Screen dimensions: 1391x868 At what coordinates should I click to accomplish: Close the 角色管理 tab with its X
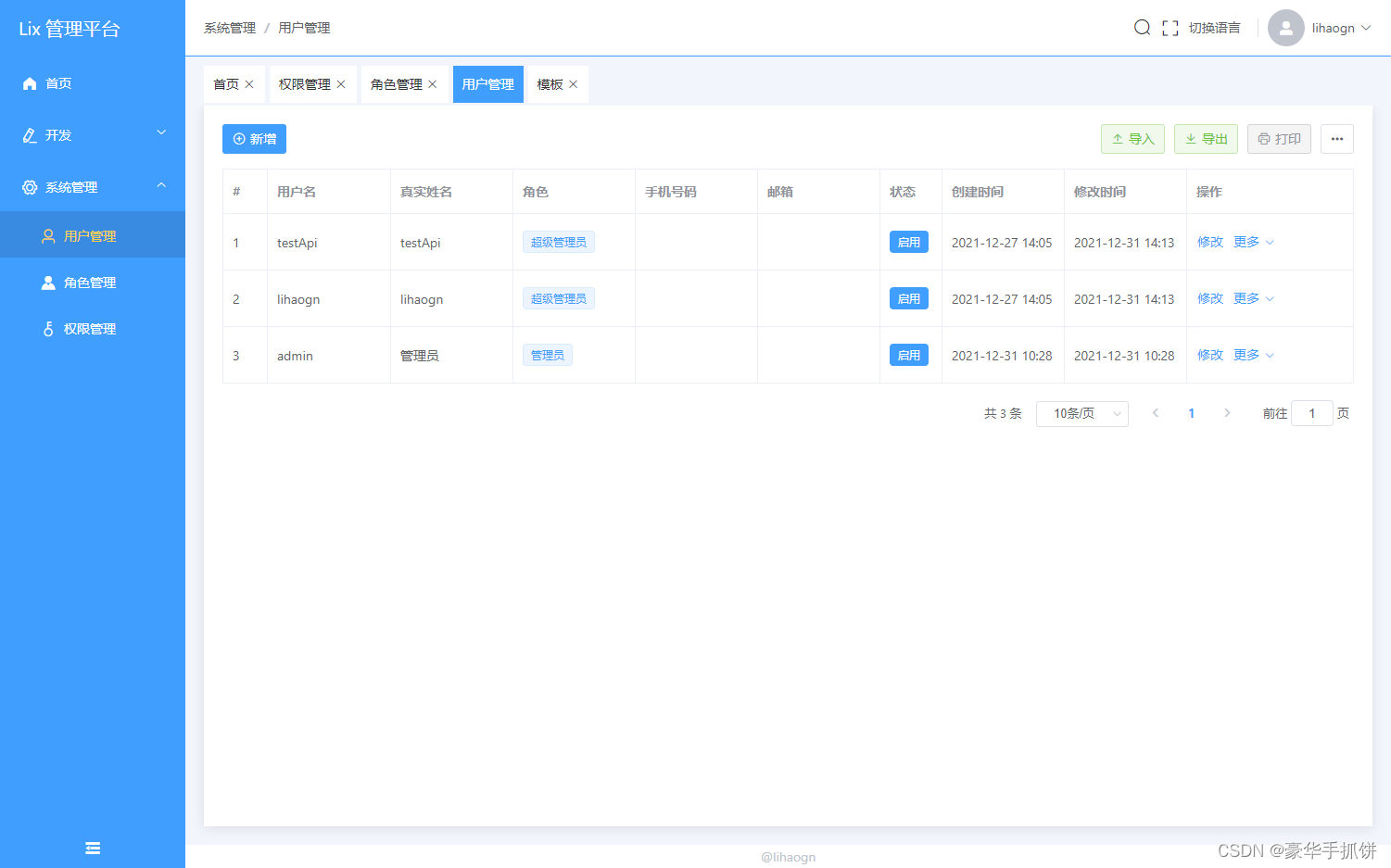(433, 84)
